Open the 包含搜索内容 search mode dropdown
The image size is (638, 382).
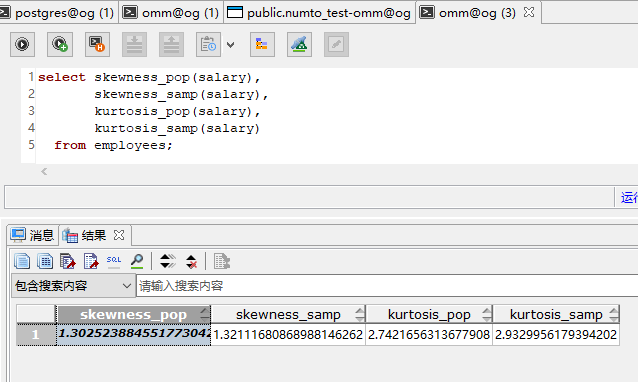[73, 286]
